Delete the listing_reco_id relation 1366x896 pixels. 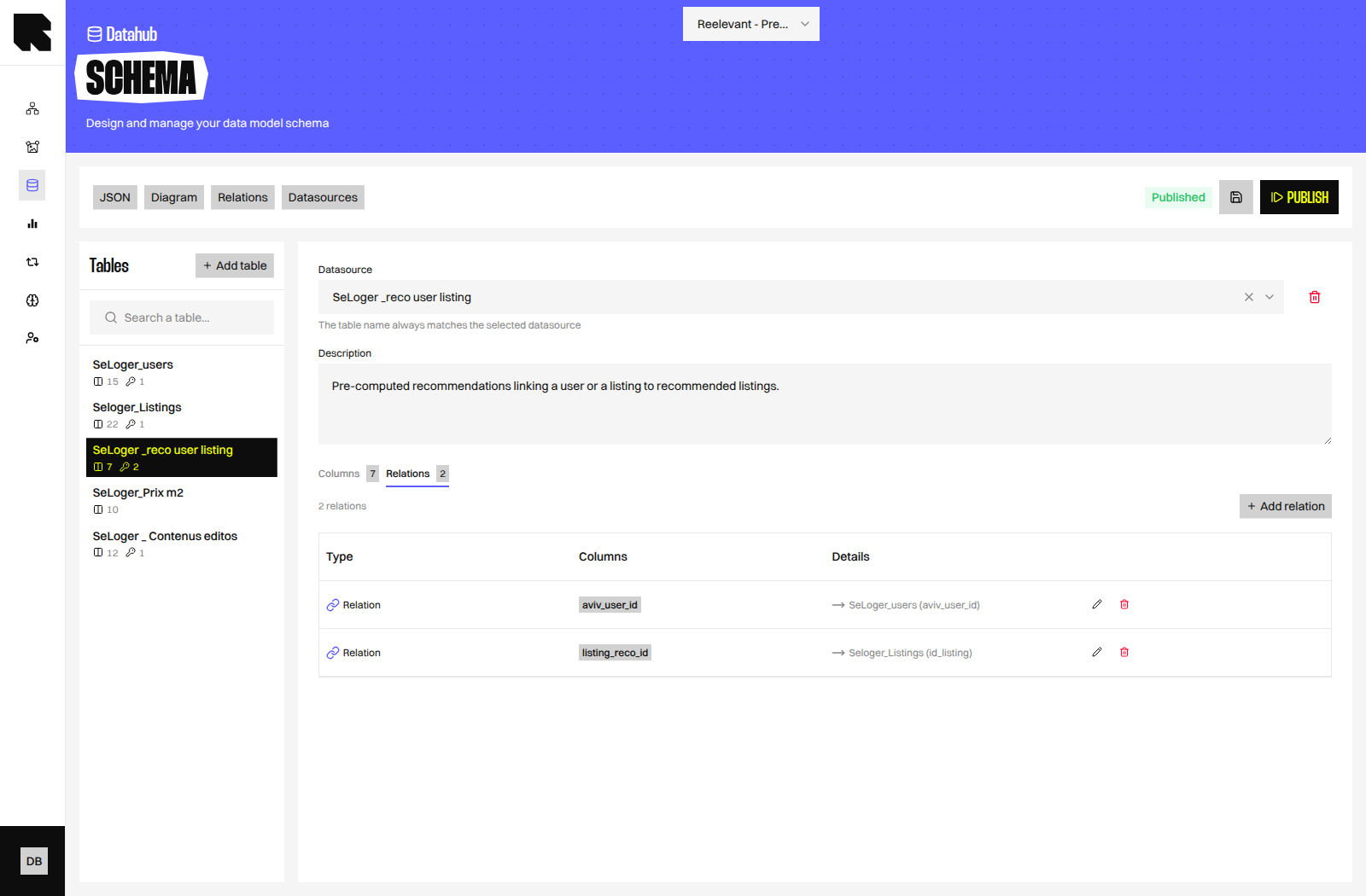coord(1124,652)
